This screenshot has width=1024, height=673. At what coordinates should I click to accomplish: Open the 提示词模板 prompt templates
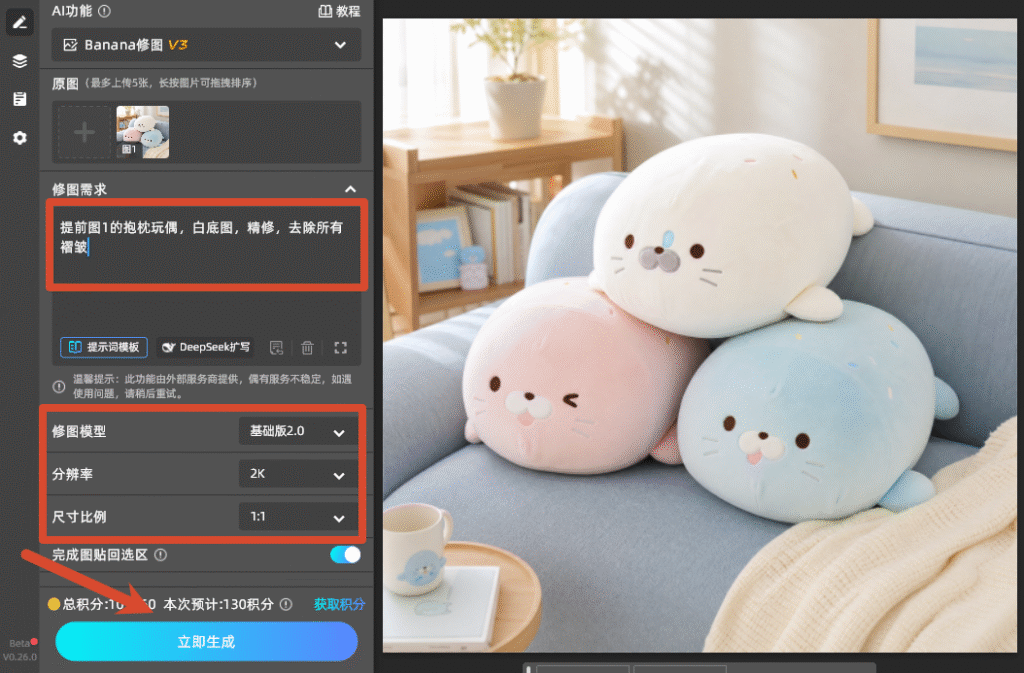(x=104, y=347)
